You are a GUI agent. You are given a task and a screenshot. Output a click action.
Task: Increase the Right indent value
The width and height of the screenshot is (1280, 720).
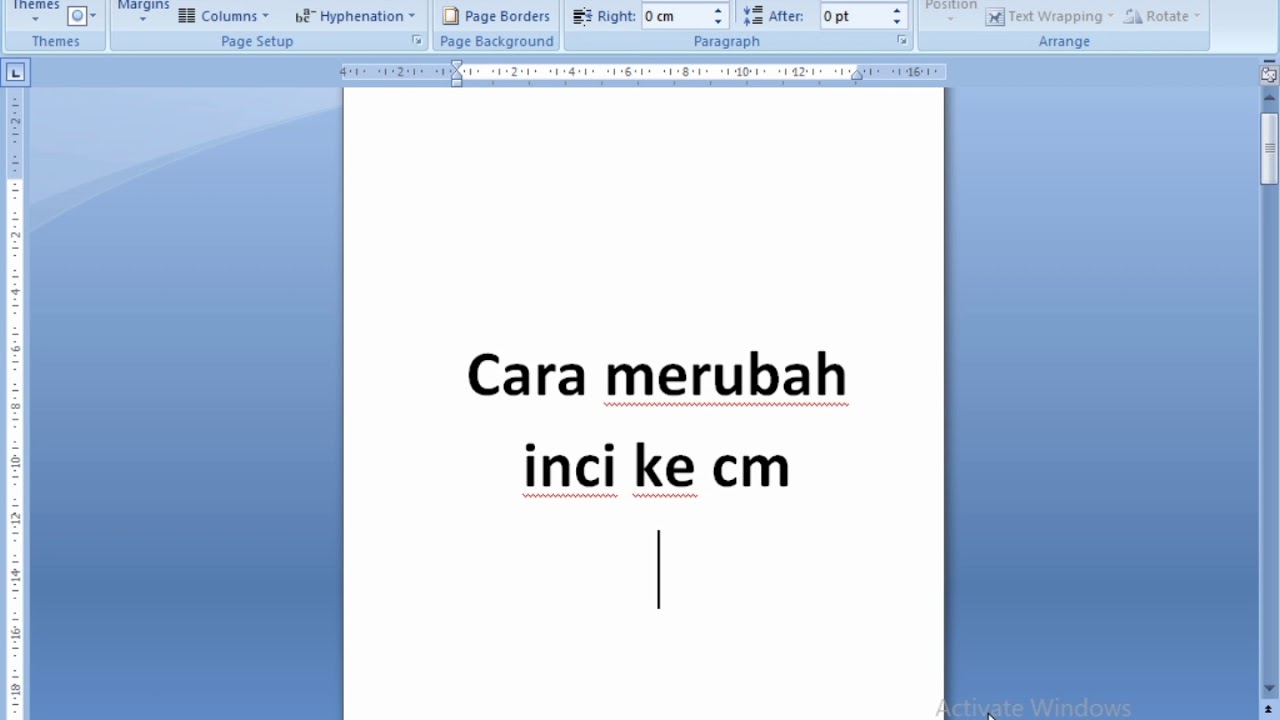coord(718,11)
